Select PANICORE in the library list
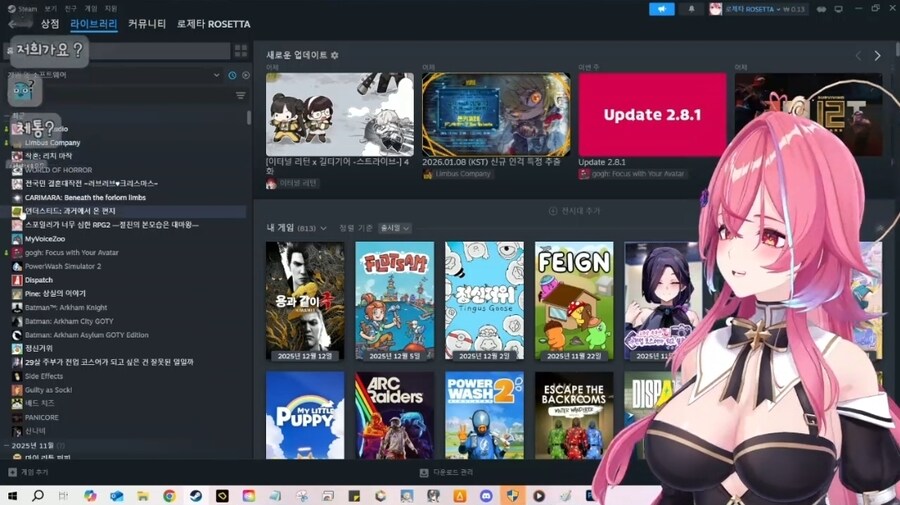Image resolution: width=900 pixels, height=505 pixels. (41, 417)
